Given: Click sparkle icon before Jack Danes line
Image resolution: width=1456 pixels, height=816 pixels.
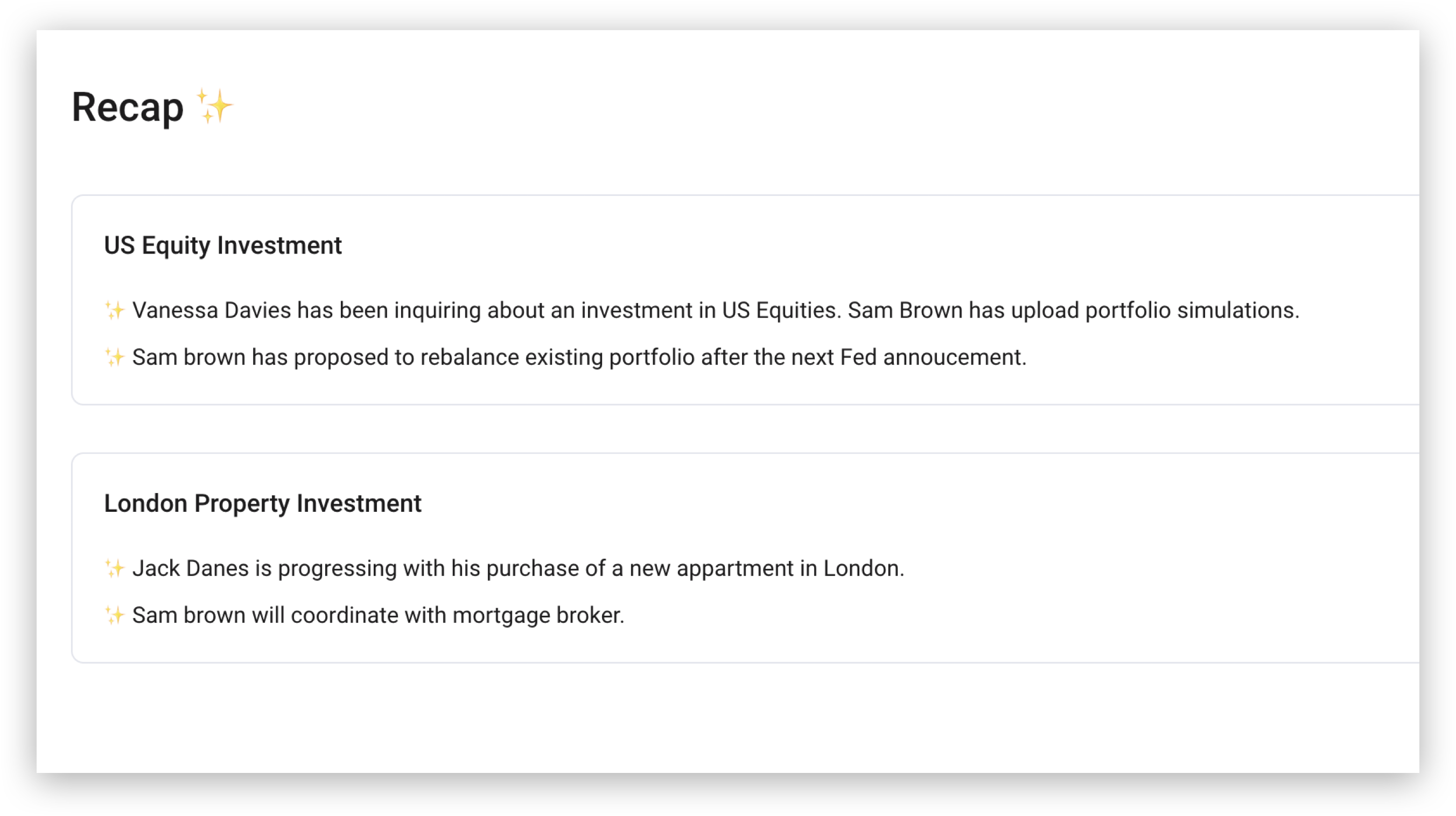Looking at the screenshot, I should (115, 568).
